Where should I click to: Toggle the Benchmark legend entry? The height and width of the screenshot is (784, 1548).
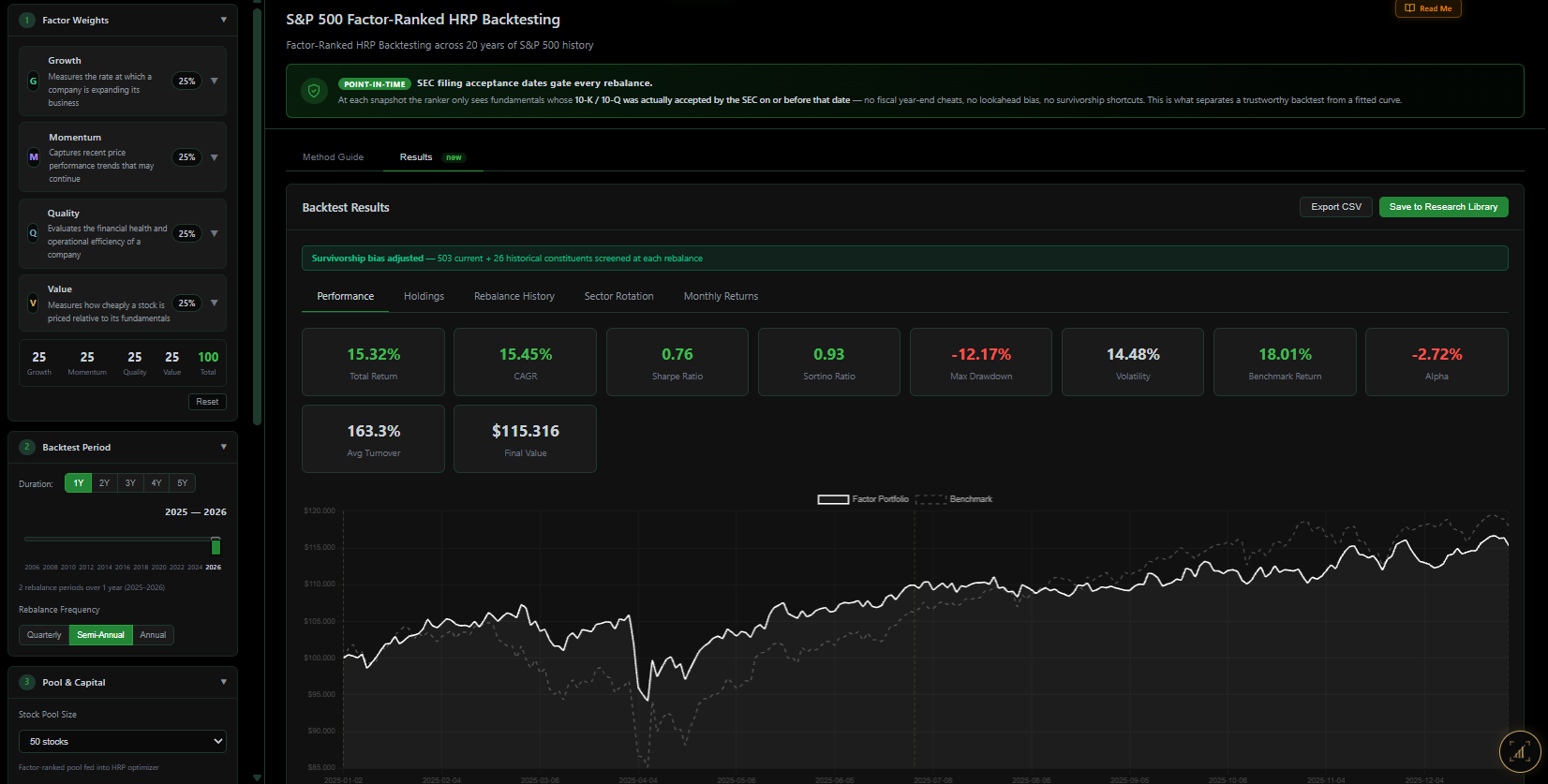(x=954, y=499)
